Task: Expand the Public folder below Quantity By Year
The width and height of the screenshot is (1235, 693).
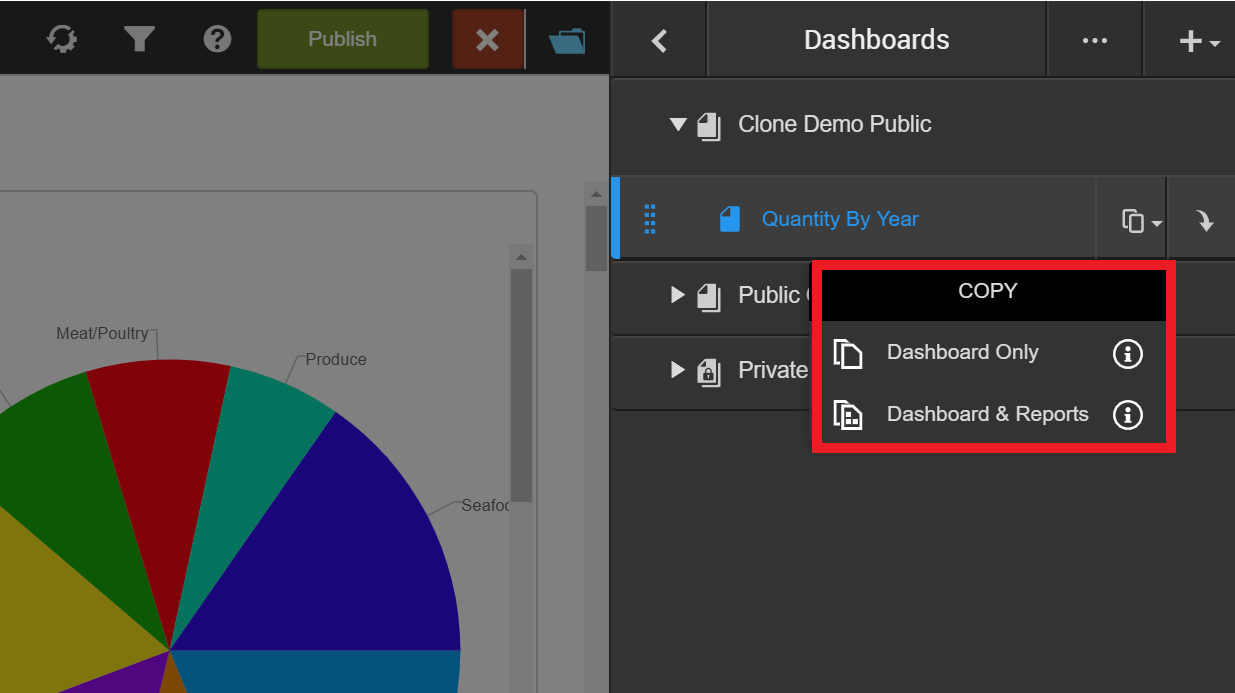Action: [678, 295]
